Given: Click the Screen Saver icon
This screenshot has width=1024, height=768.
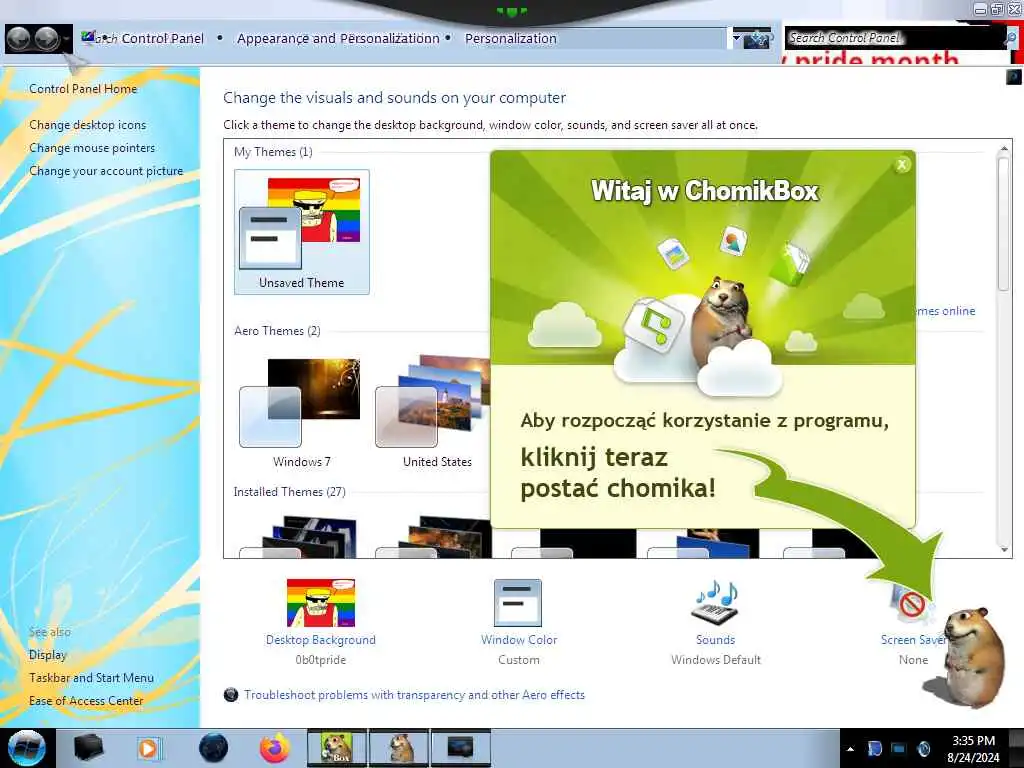Looking at the screenshot, I should point(912,604).
